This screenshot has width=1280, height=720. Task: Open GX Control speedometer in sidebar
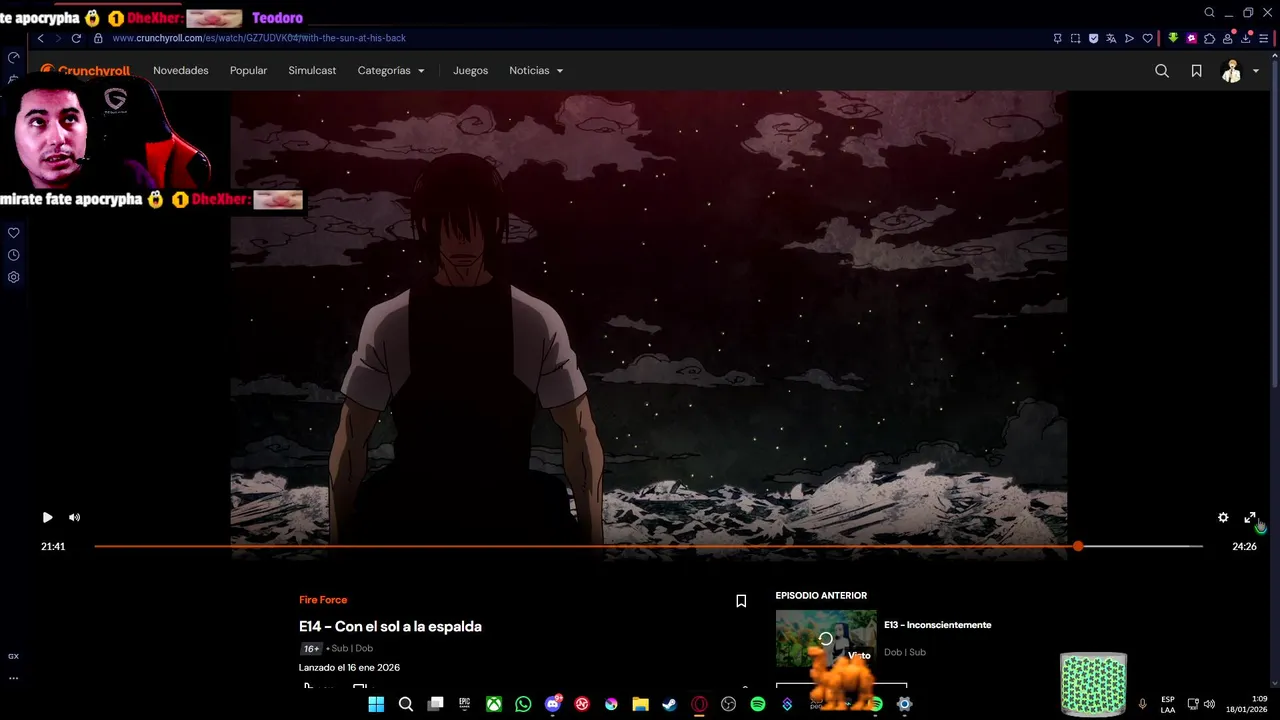coord(14,58)
